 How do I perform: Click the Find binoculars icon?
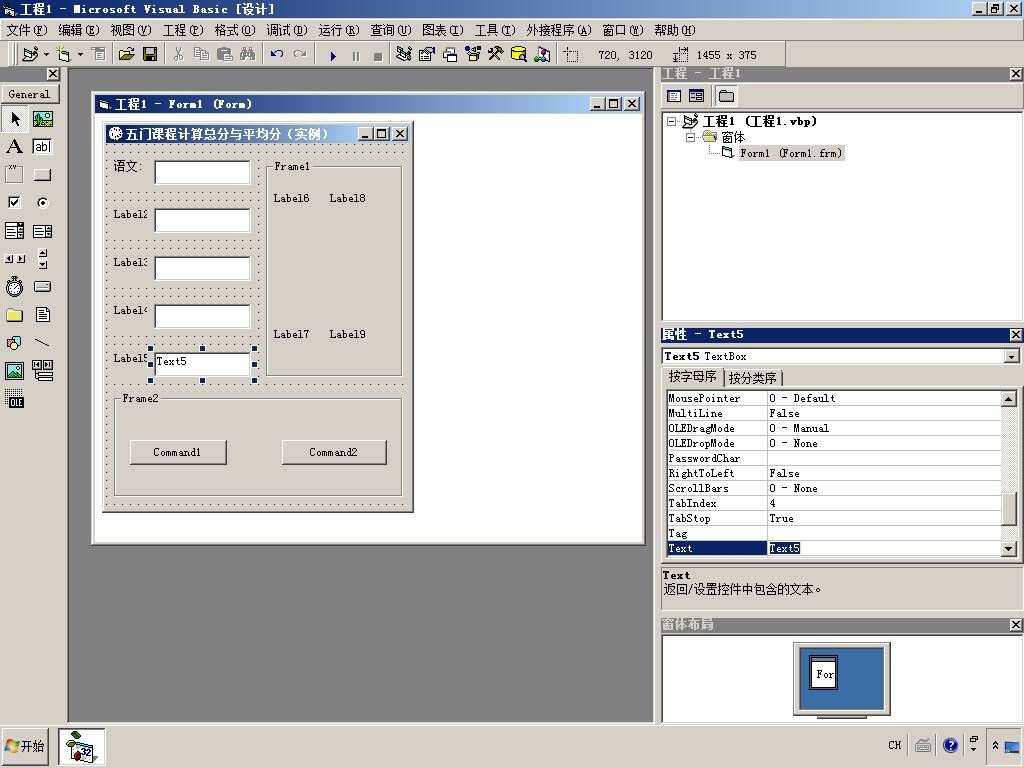248,54
